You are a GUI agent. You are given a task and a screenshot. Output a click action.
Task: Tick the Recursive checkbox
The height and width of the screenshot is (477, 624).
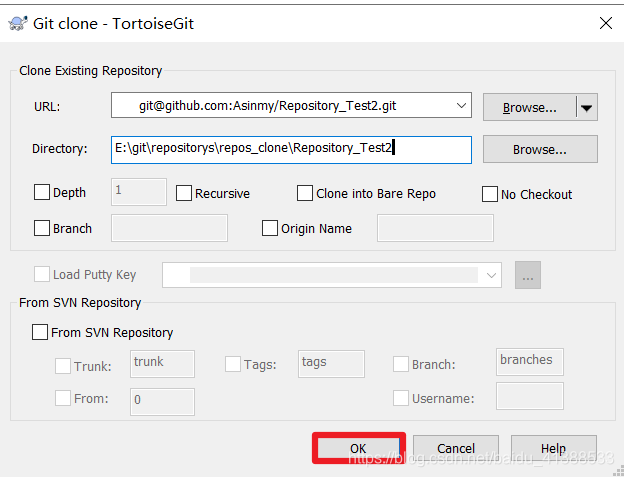[x=184, y=193]
